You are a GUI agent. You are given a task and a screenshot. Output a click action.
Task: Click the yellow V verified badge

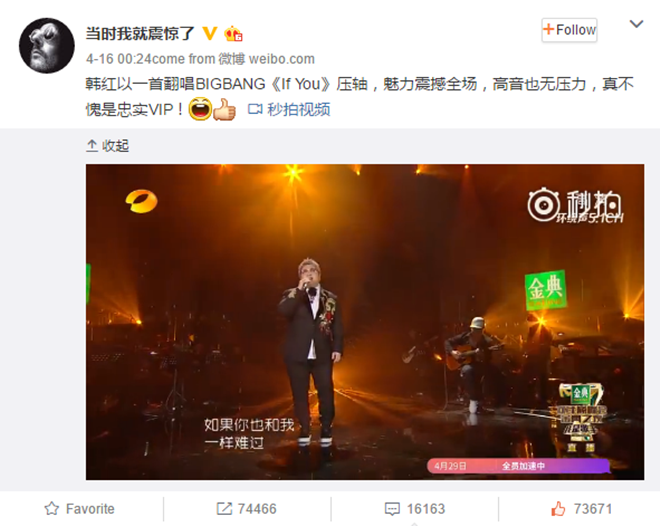[210, 33]
